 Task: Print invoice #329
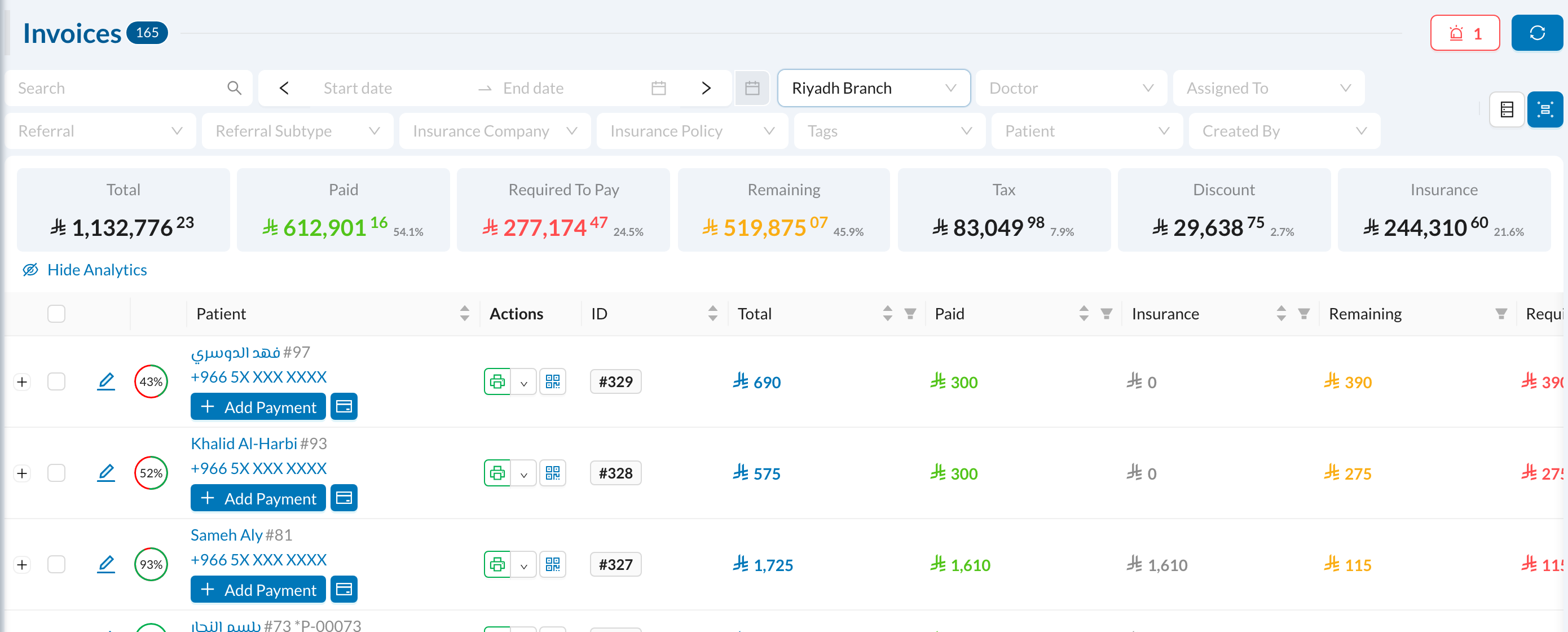point(497,382)
